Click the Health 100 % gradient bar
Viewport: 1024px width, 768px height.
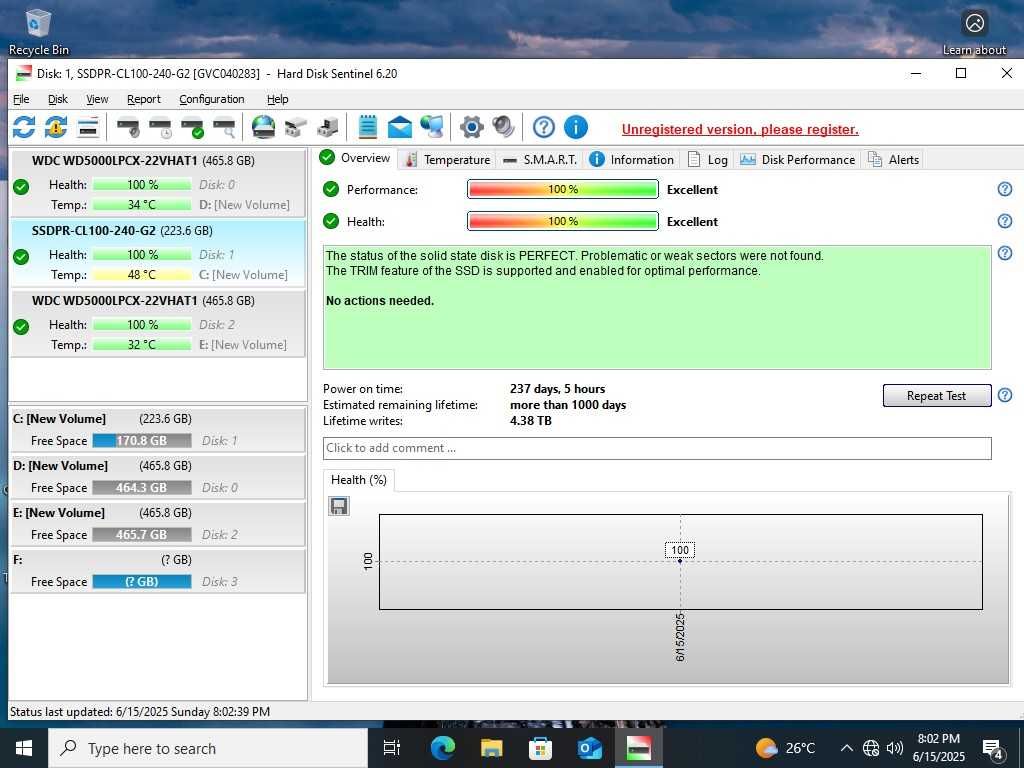click(562, 221)
